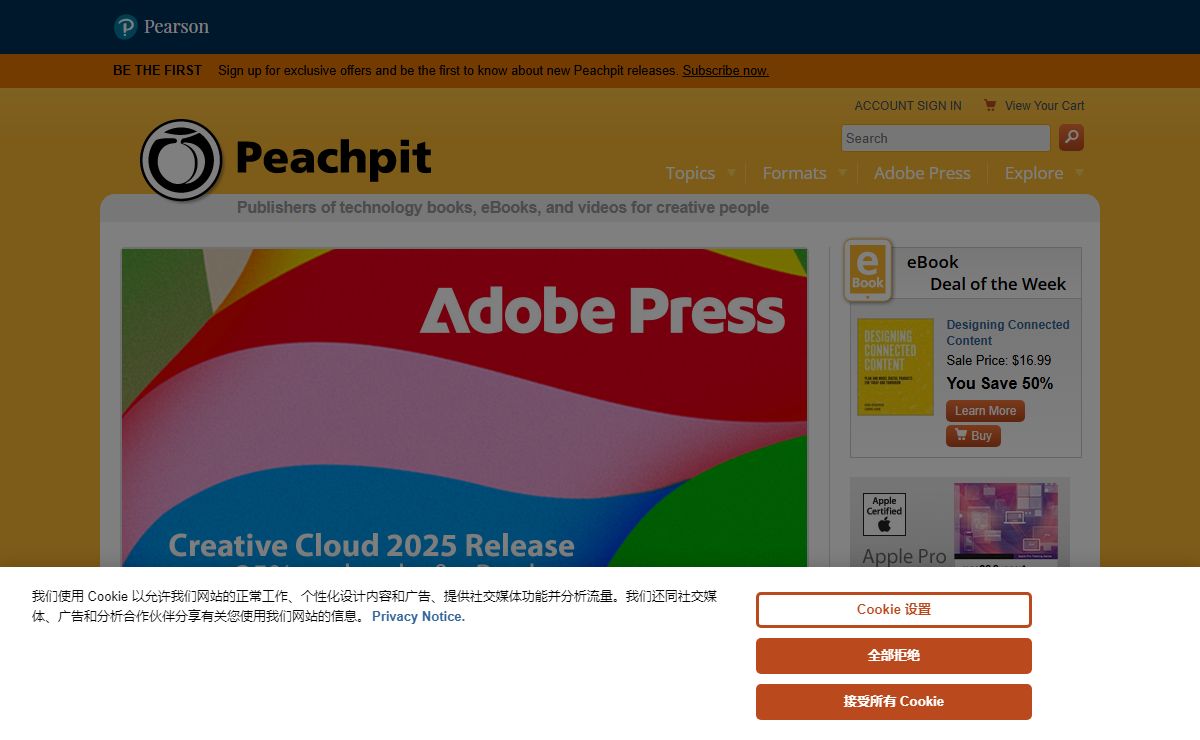1200x740 pixels.
Task: Click the Designing Connected Content book cover
Action: 895,367
